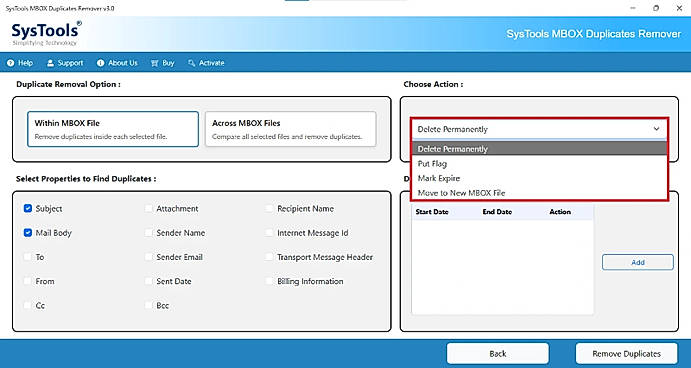The image size is (691, 368).
Task: Check the Billing Information checkbox
Action: point(269,281)
